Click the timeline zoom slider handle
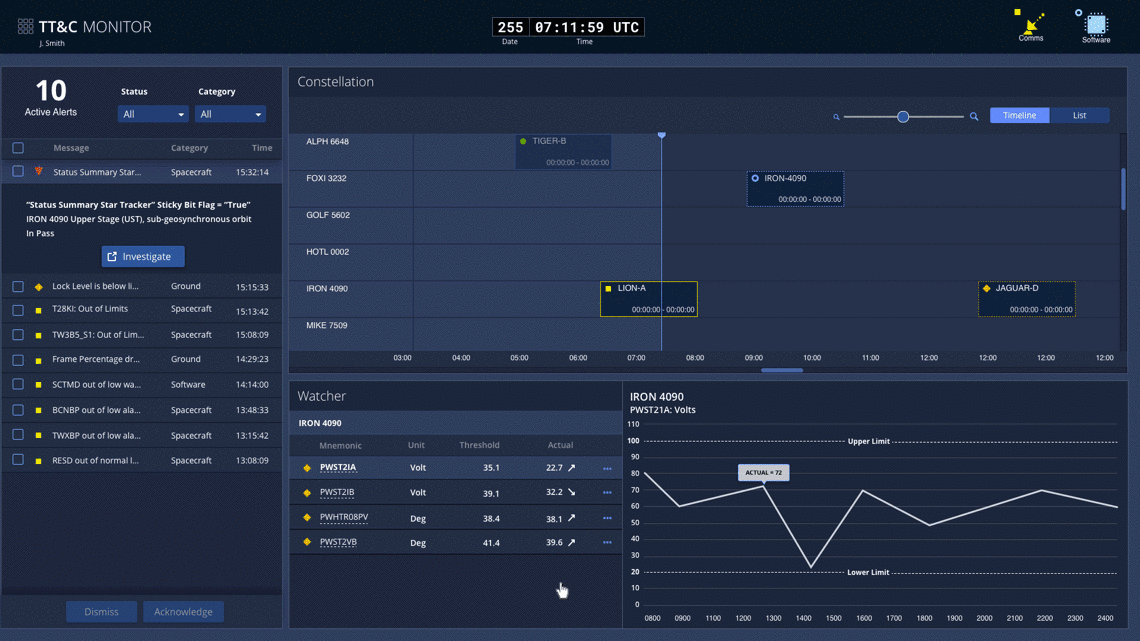The image size is (1140, 641). 903,117
